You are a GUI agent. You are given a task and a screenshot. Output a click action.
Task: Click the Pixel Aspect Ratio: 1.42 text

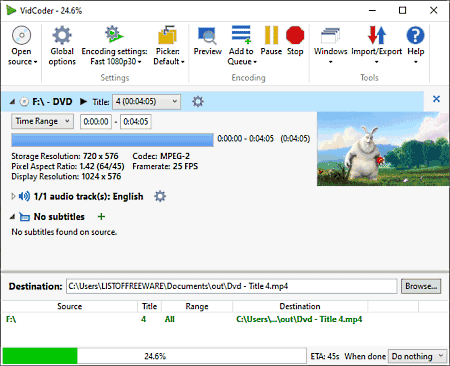click(x=68, y=166)
